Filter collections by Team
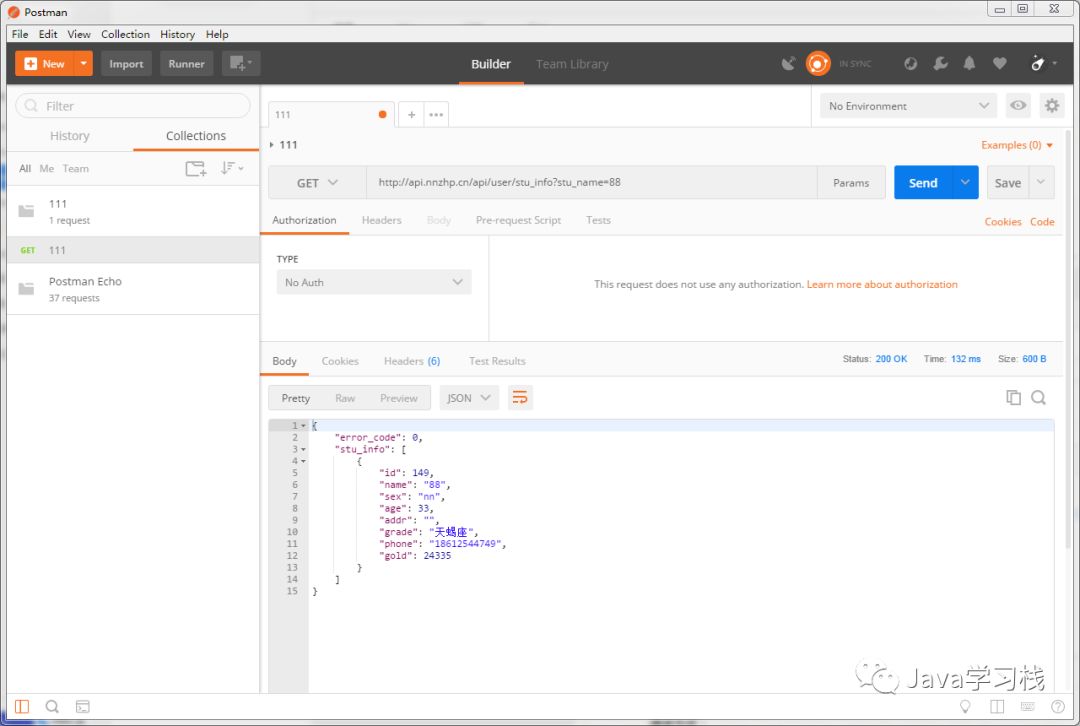The image size is (1080, 726). tap(76, 169)
